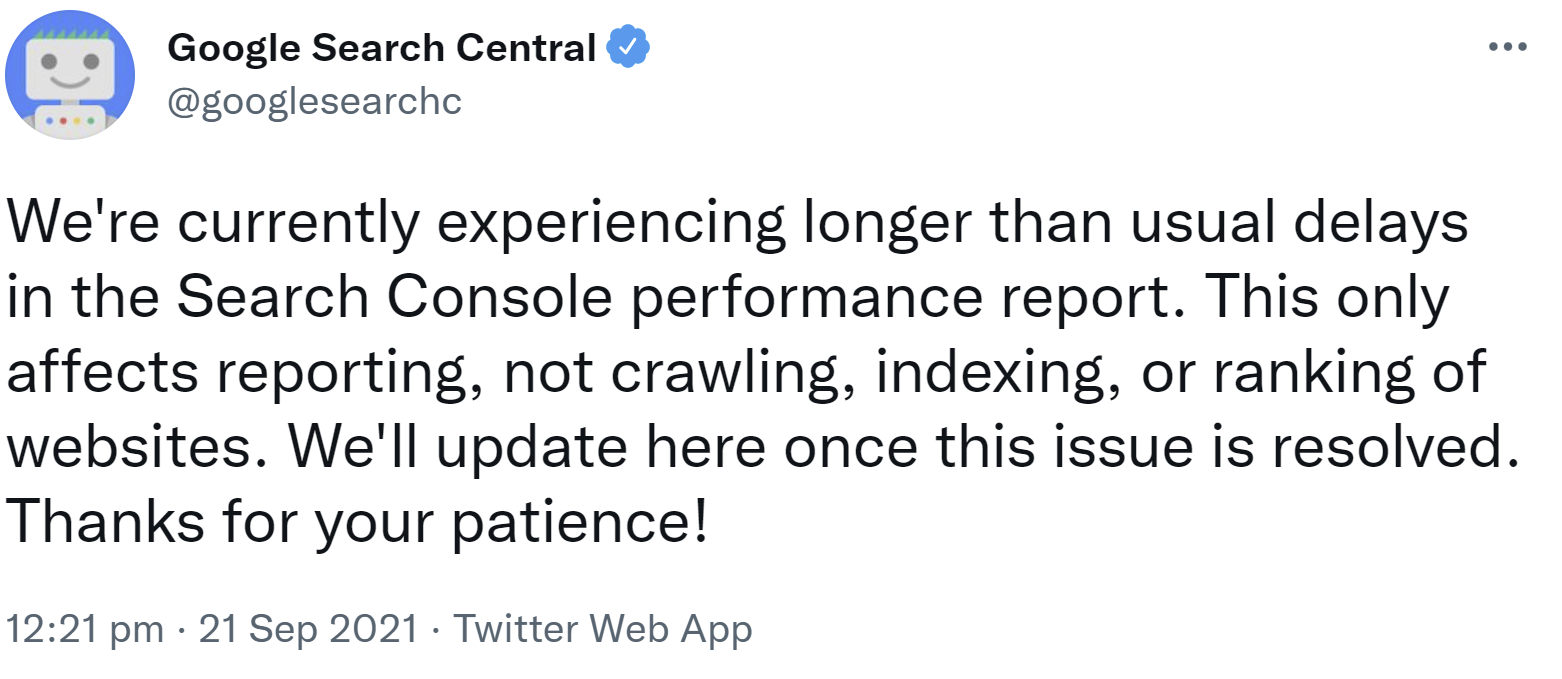Open the three-dot More options menu
The image size is (1562, 679).
click(x=1507, y=47)
